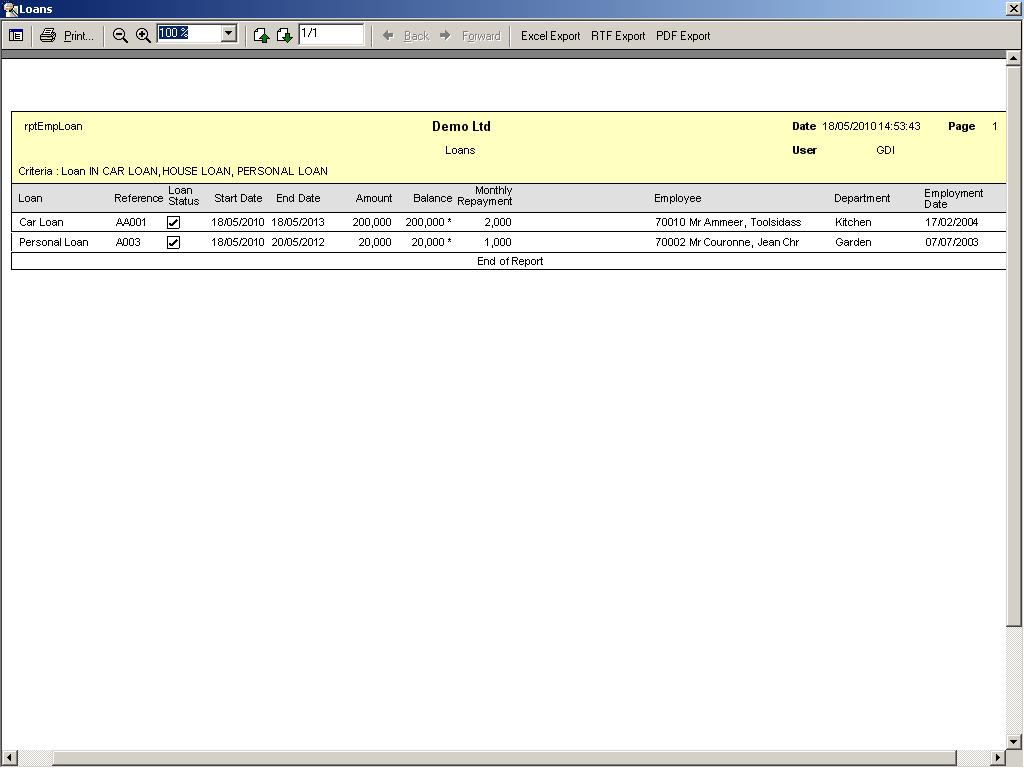Click the Back arrow icon

[388, 35]
